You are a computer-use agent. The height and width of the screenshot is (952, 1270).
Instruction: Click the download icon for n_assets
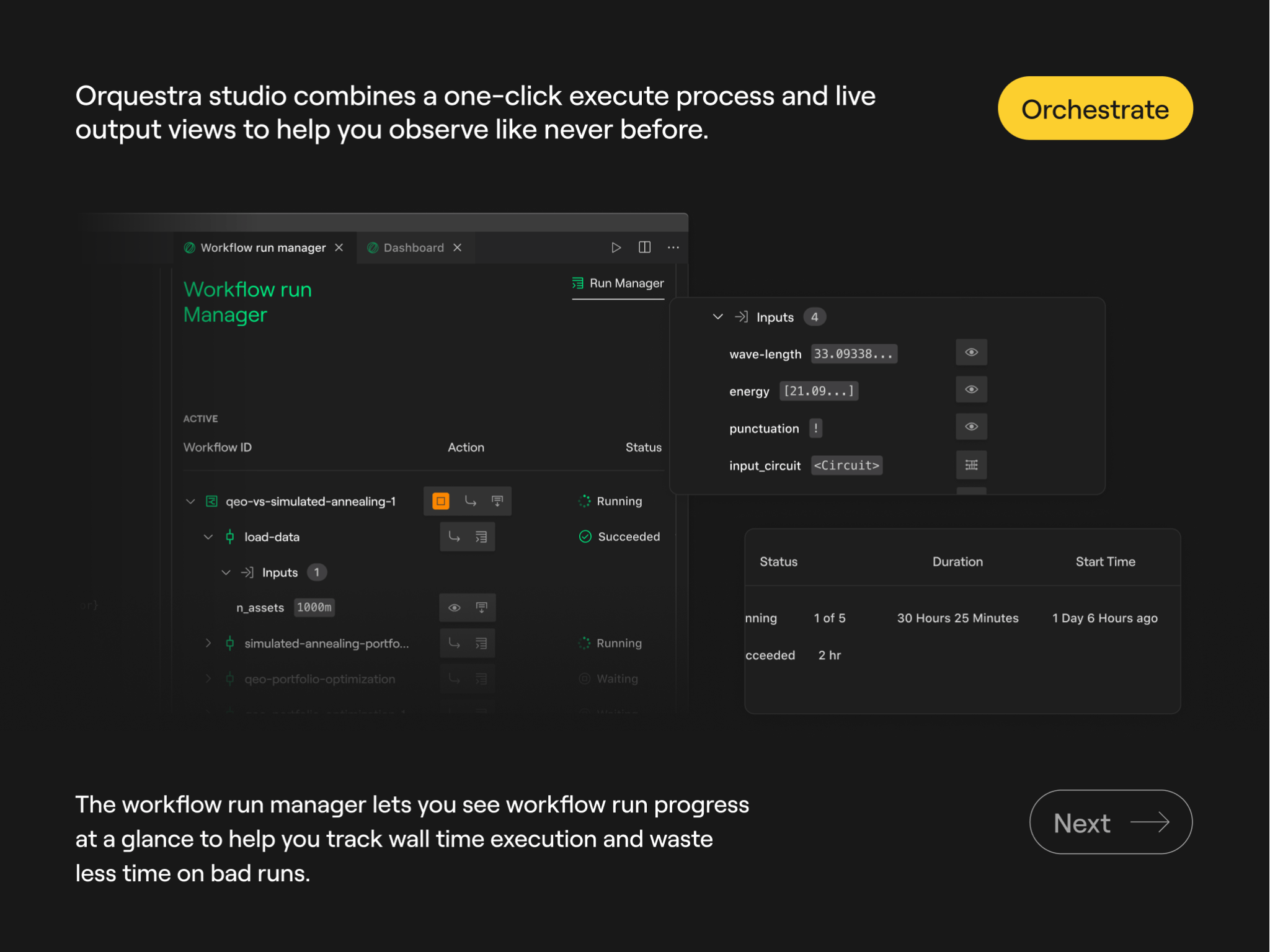[x=481, y=608]
